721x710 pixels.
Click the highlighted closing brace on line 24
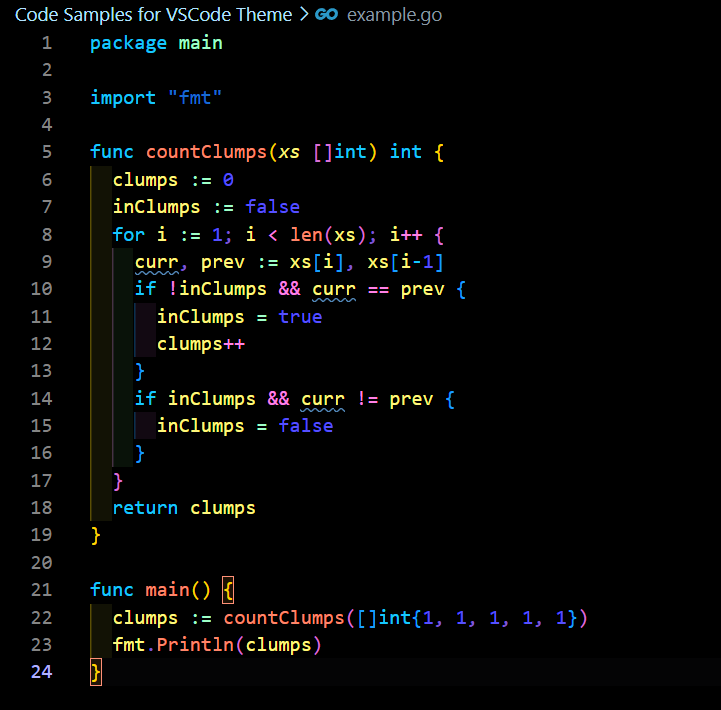point(96,671)
